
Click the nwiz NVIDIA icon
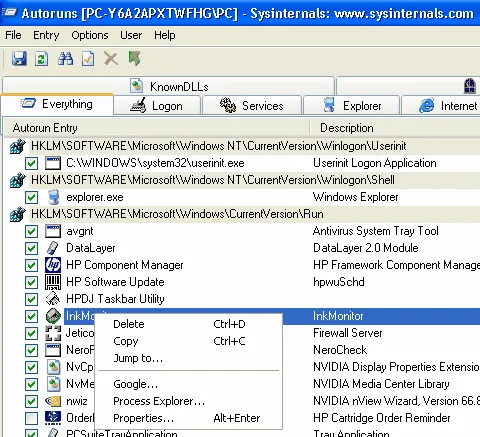(53, 401)
